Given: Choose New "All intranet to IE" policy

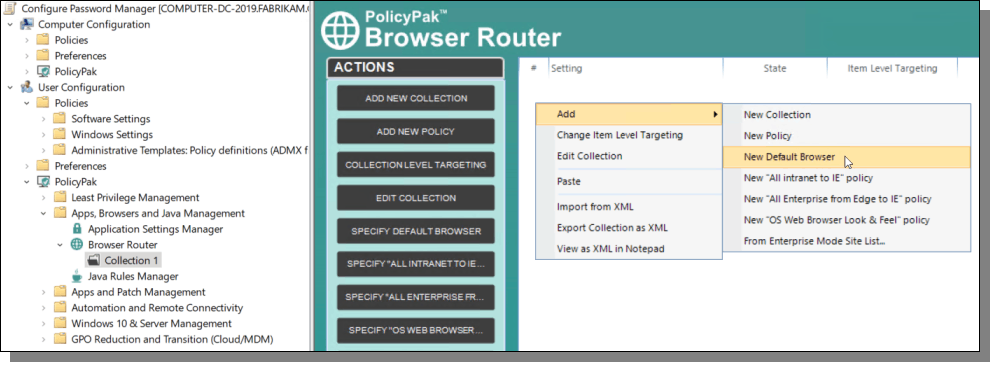Looking at the screenshot, I should pos(846,178).
